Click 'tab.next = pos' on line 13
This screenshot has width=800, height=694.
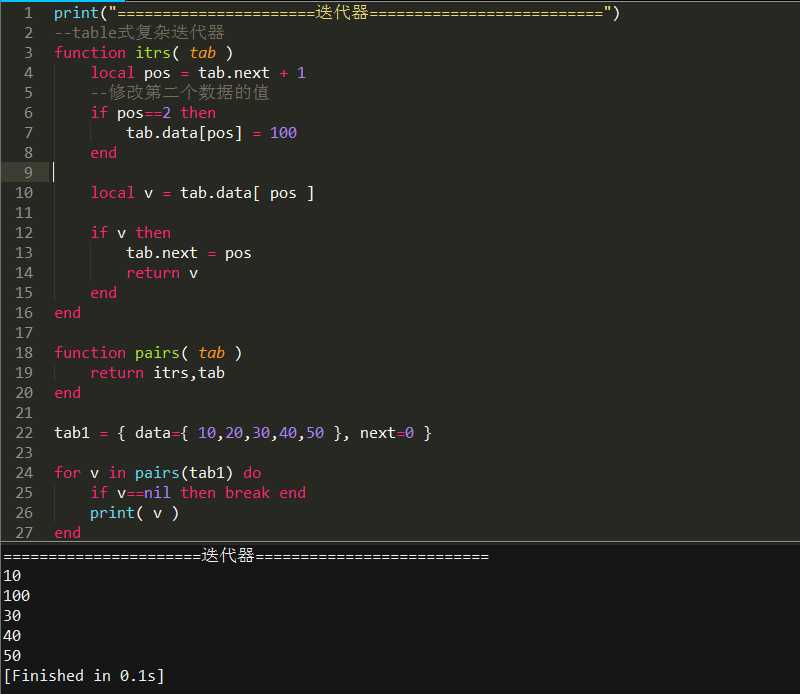coord(189,253)
